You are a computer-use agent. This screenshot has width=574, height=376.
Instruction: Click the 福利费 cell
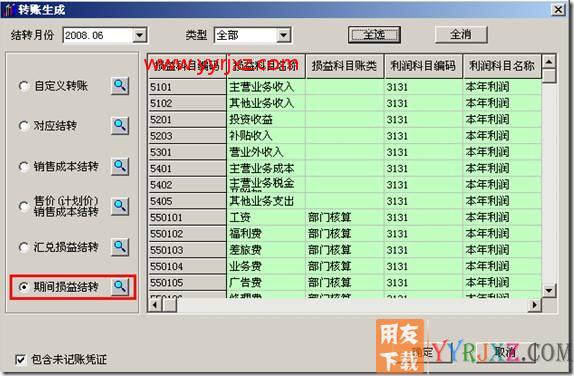[266, 234]
